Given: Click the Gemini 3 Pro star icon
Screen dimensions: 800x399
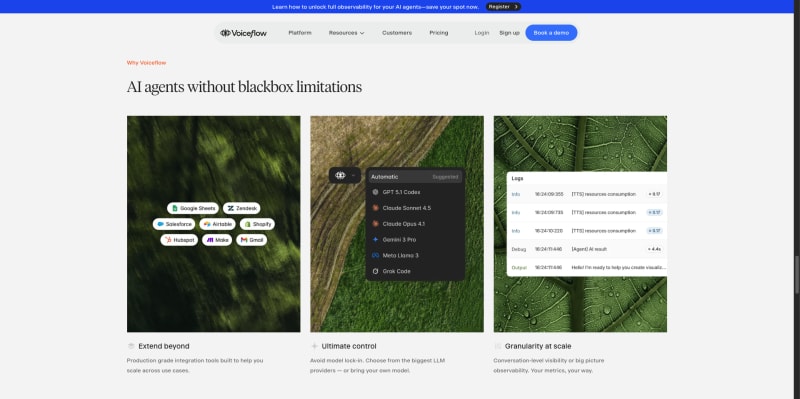Looking at the screenshot, I should (375, 239).
